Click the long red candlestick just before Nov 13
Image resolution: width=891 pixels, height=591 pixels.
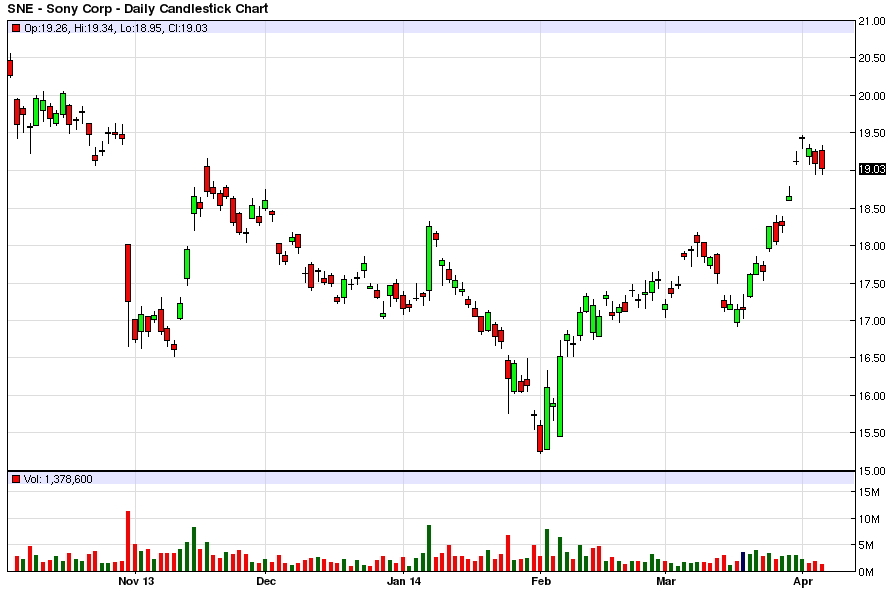tap(128, 273)
